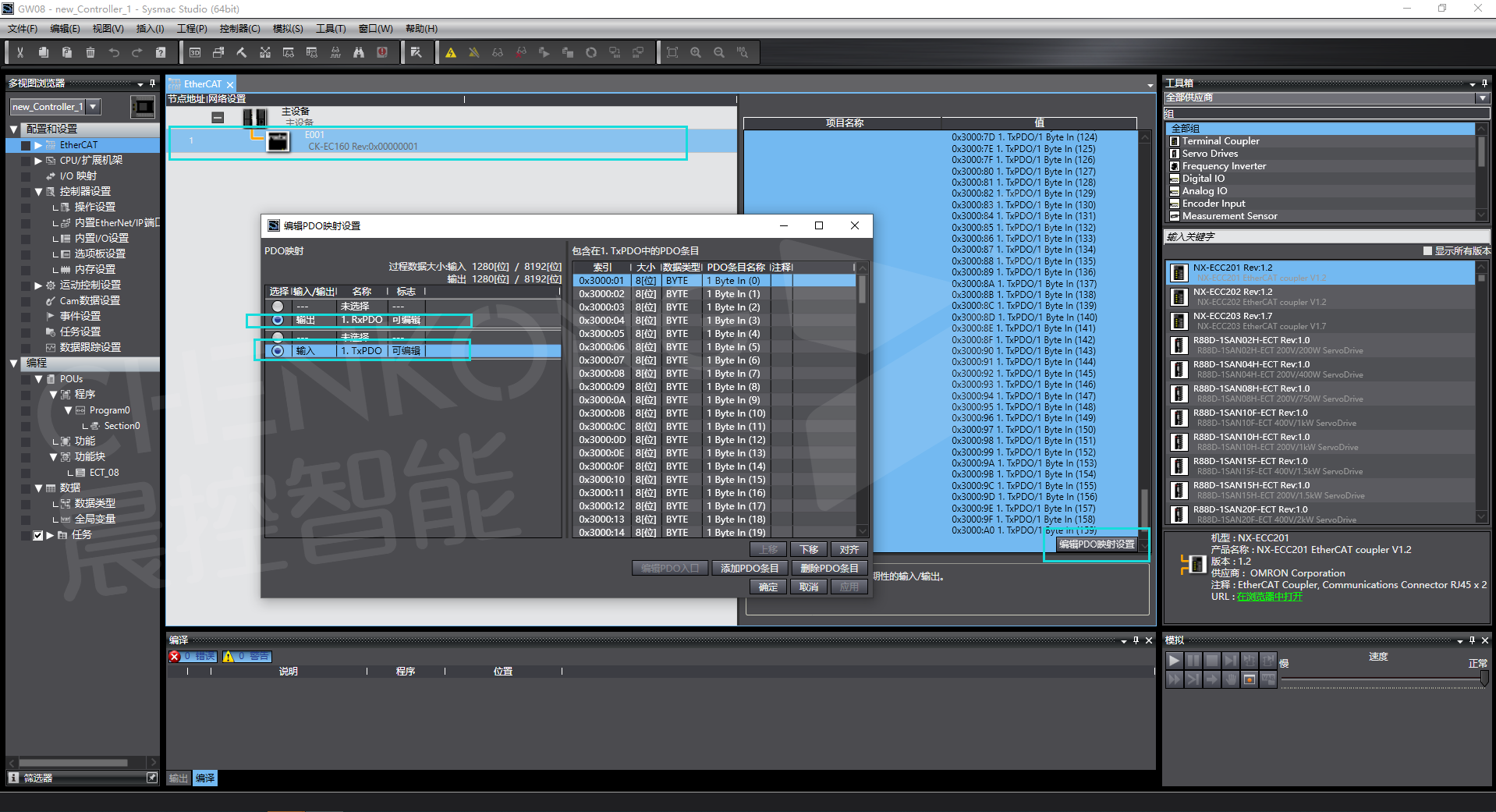Open the new_Controller_1 dropdown
Image resolution: width=1496 pixels, height=812 pixels.
[93, 107]
